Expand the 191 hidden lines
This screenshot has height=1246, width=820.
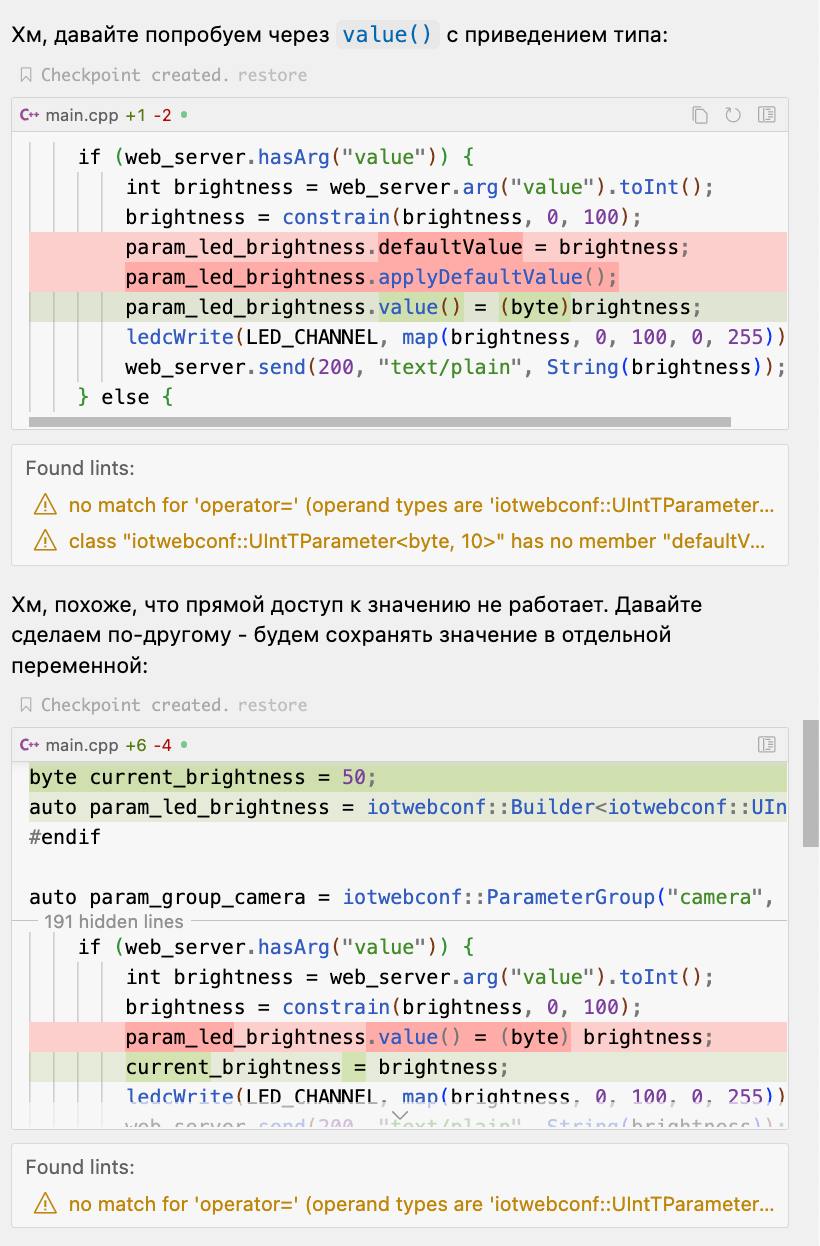[x=114, y=921]
